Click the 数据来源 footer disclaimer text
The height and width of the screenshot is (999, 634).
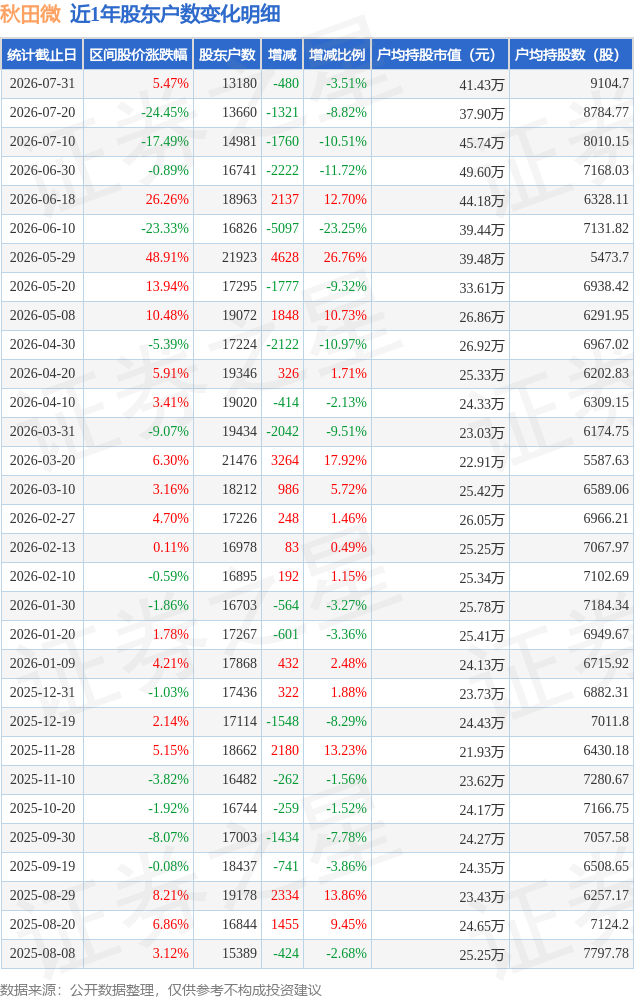coord(161,989)
